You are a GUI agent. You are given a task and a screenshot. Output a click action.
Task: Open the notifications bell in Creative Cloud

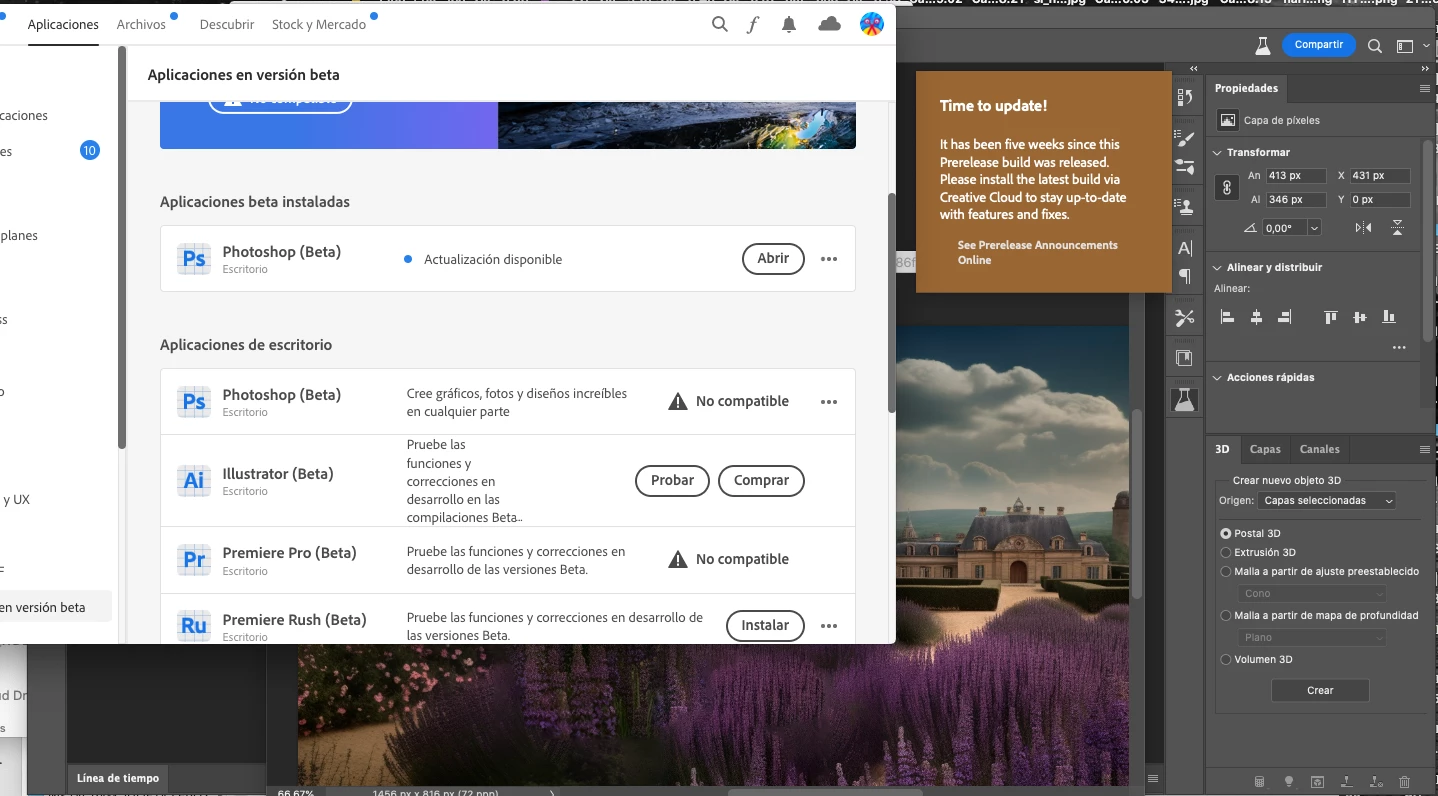point(789,25)
